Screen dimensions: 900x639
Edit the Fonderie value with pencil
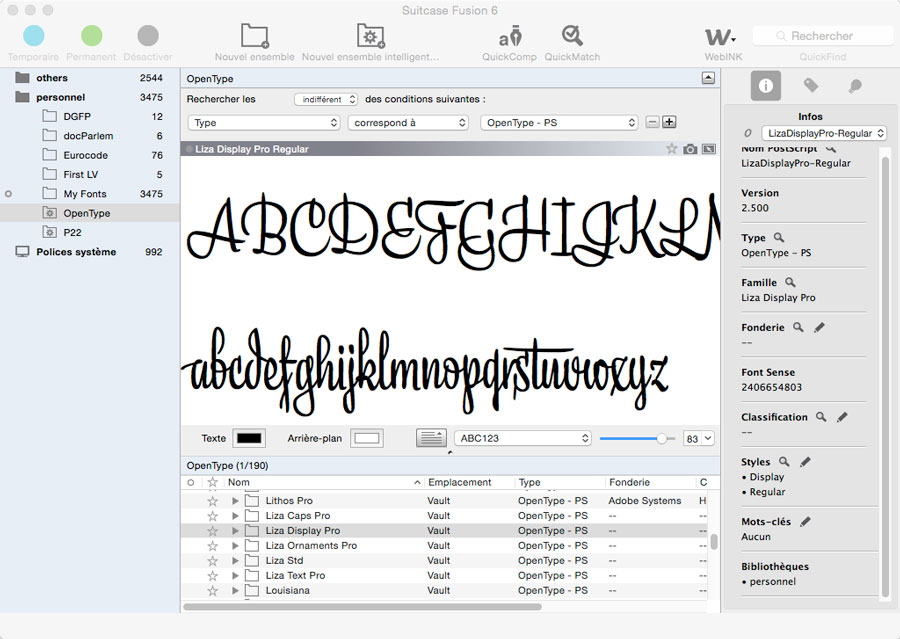[819, 327]
